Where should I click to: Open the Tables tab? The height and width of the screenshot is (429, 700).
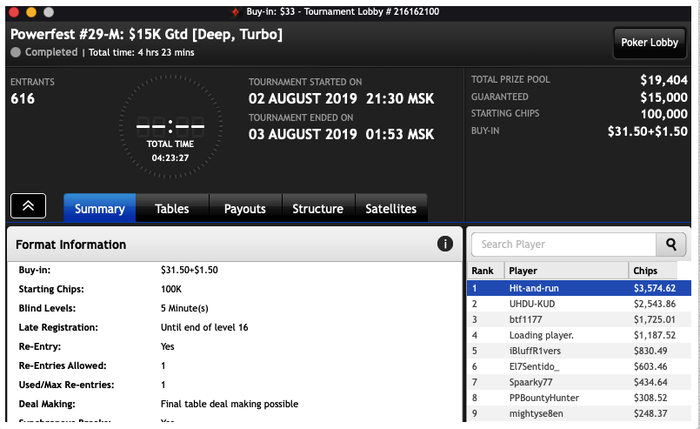(172, 208)
